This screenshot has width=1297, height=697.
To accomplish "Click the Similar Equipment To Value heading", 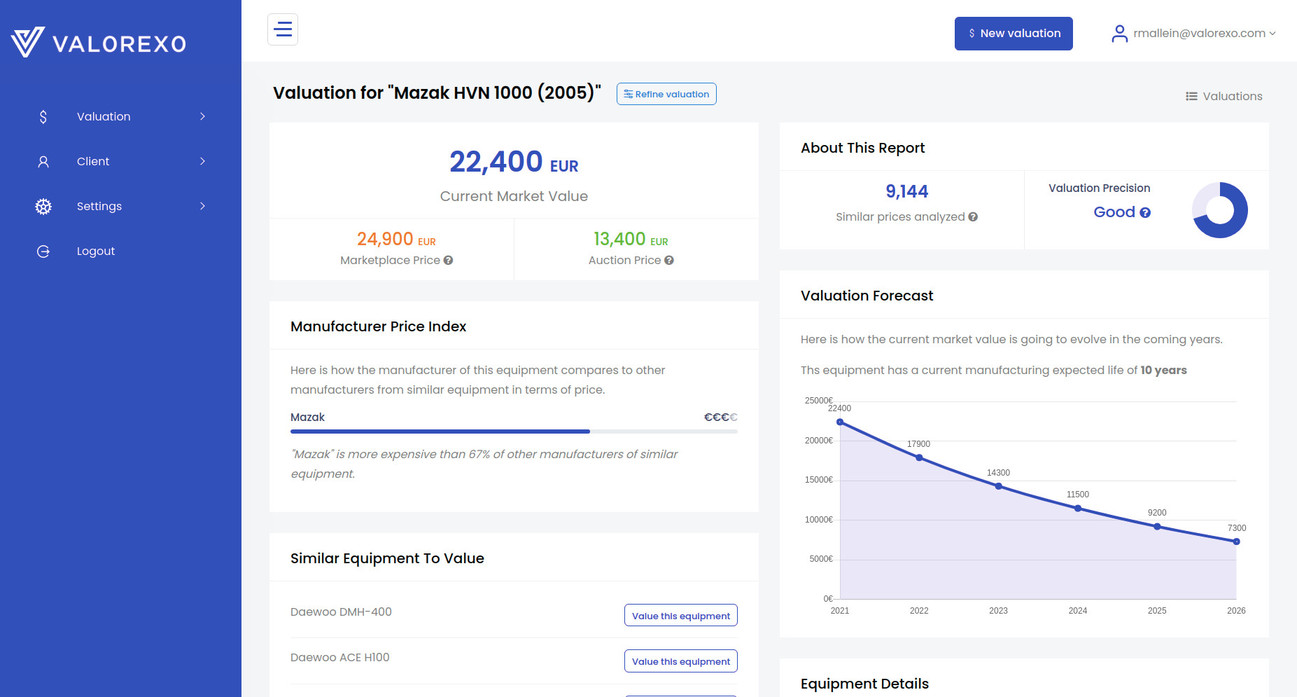I will (x=387, y=558).
